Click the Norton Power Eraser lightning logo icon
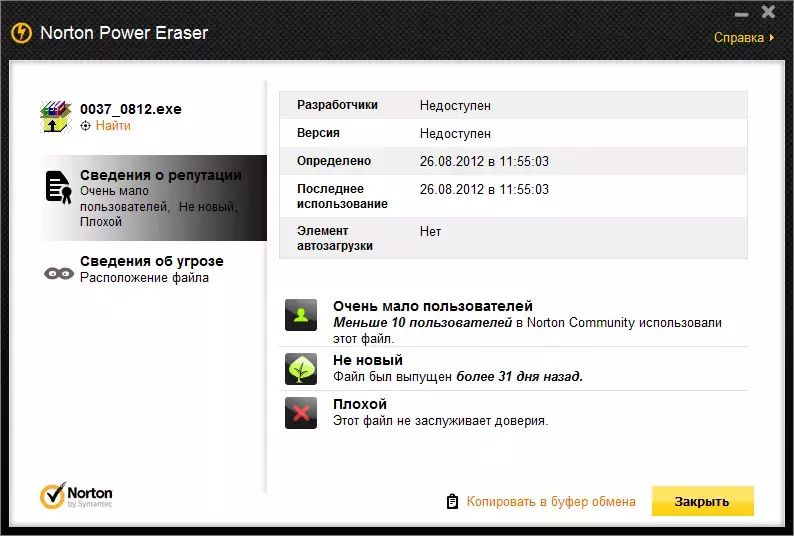This screenshot has width=794, height=536. coord(21,33)
